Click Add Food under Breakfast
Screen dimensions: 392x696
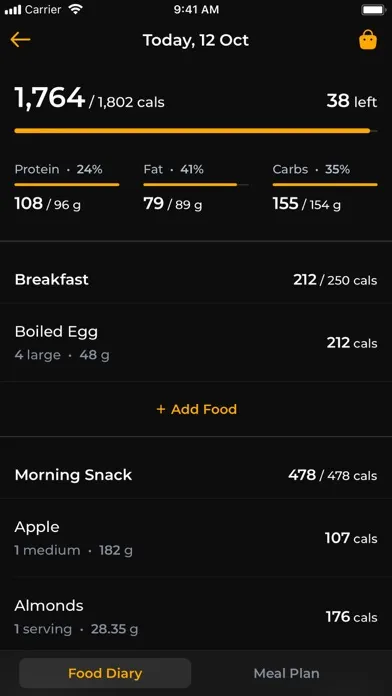coord(196,409)
